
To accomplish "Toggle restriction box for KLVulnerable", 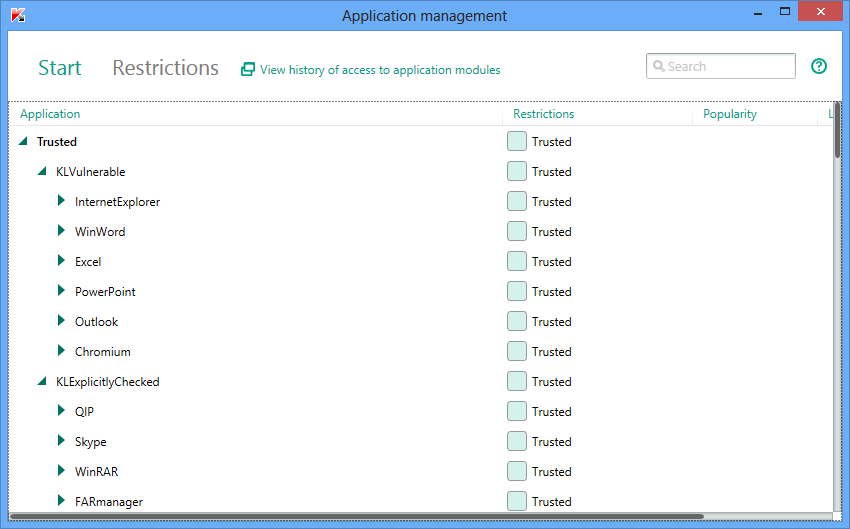I will point(517,171).
